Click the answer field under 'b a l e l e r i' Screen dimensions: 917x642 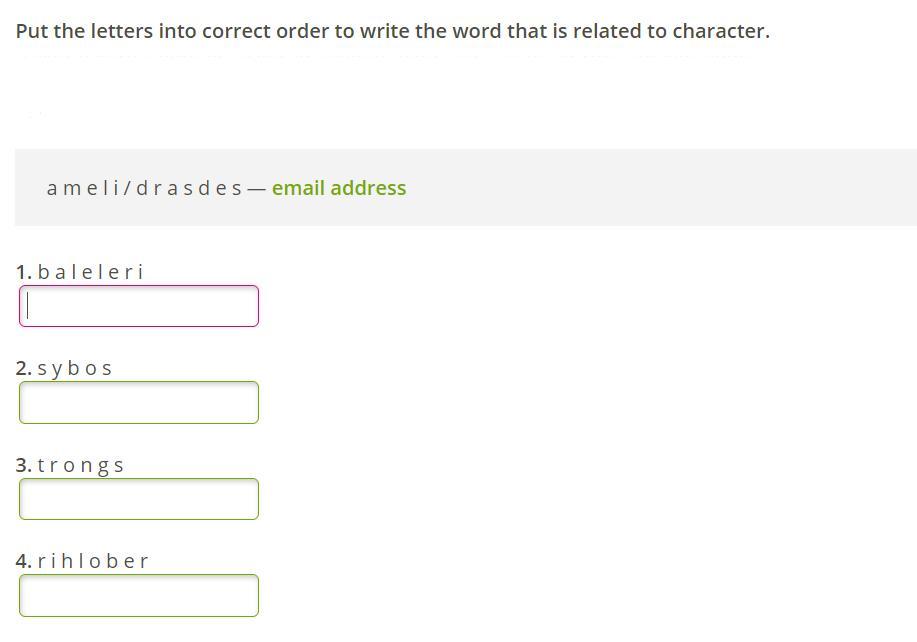(x=139, y=306)
